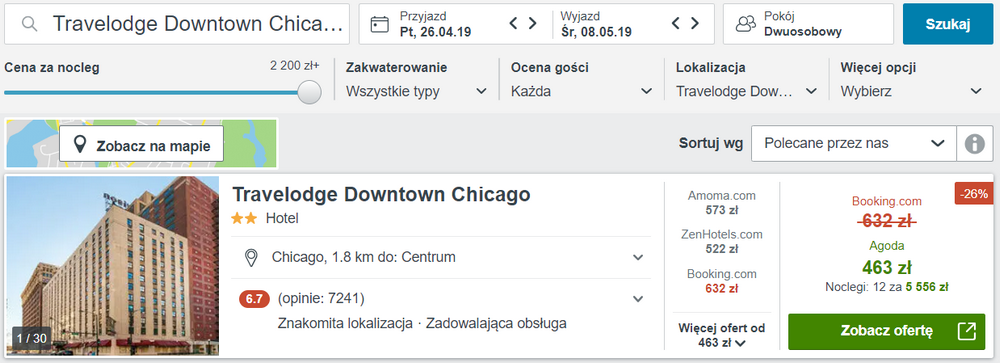Click the external link icon on Zobacz ofertę
This screenshot has width=1000, height=363.
click(x=966, y=331)
